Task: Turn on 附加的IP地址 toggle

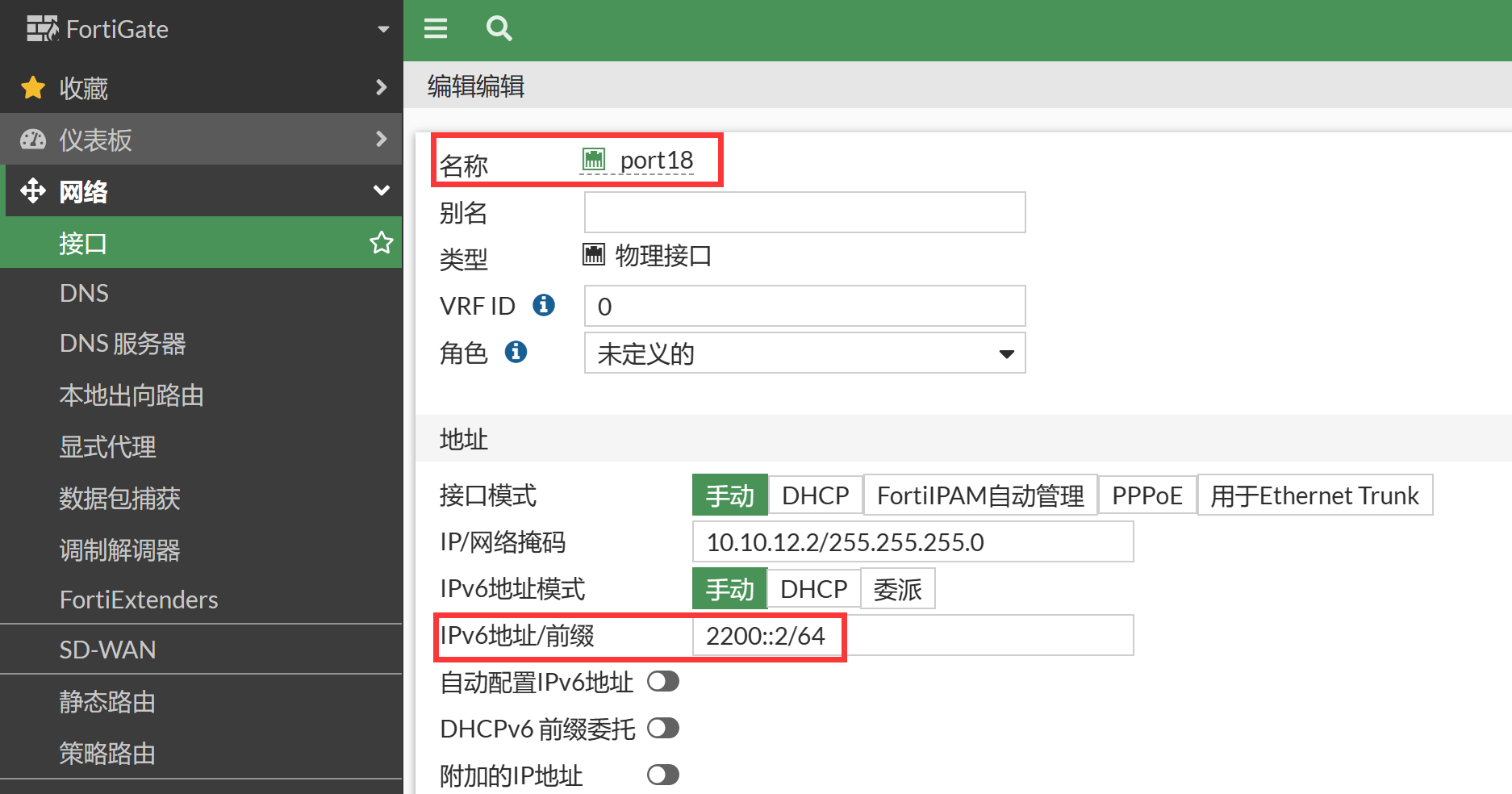Action: 662,775
